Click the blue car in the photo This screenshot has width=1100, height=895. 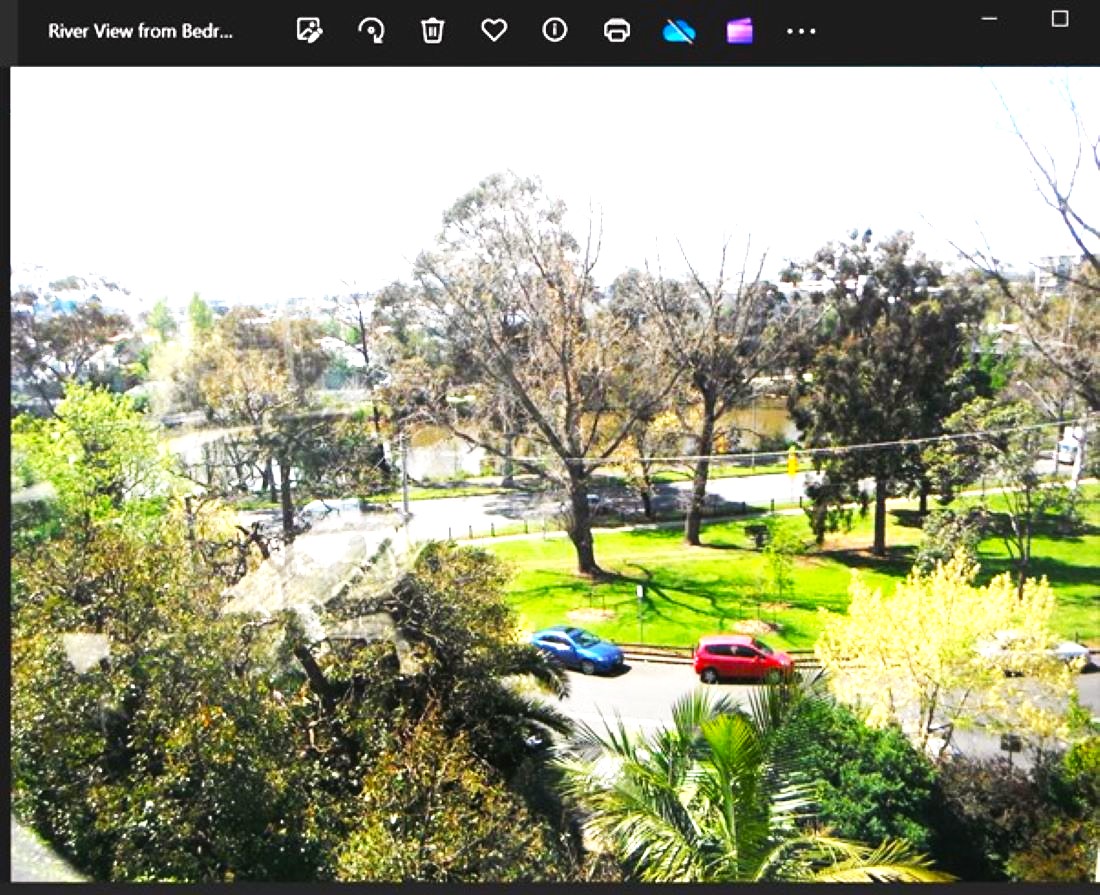[577, 649]
